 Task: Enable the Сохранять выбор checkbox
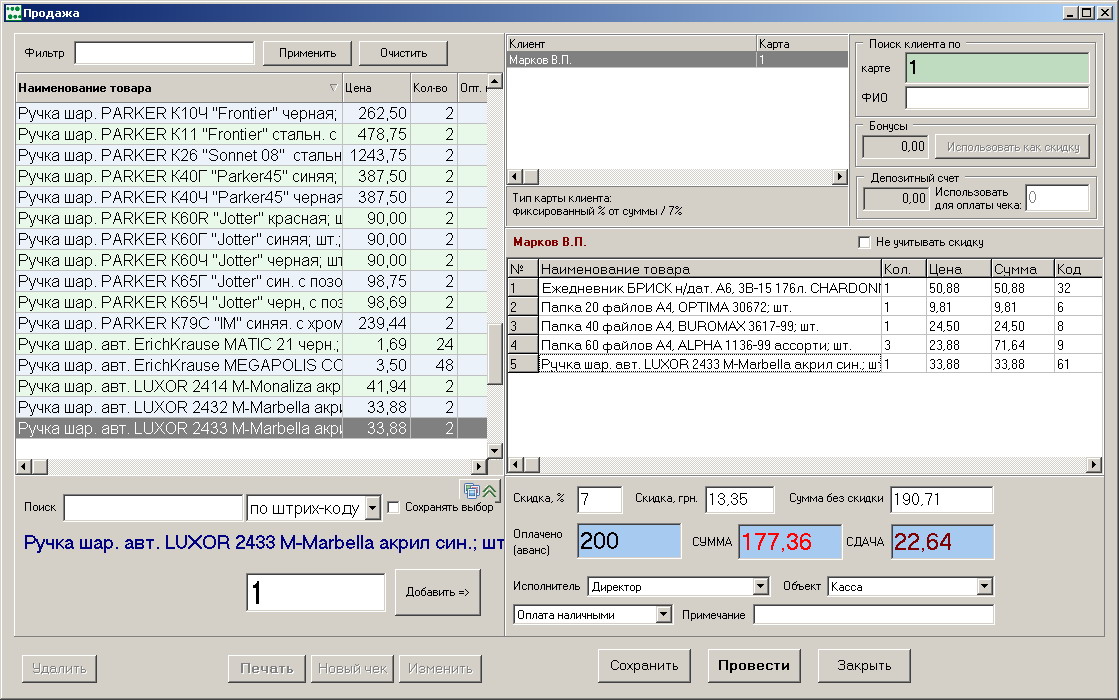coord(393,507)
